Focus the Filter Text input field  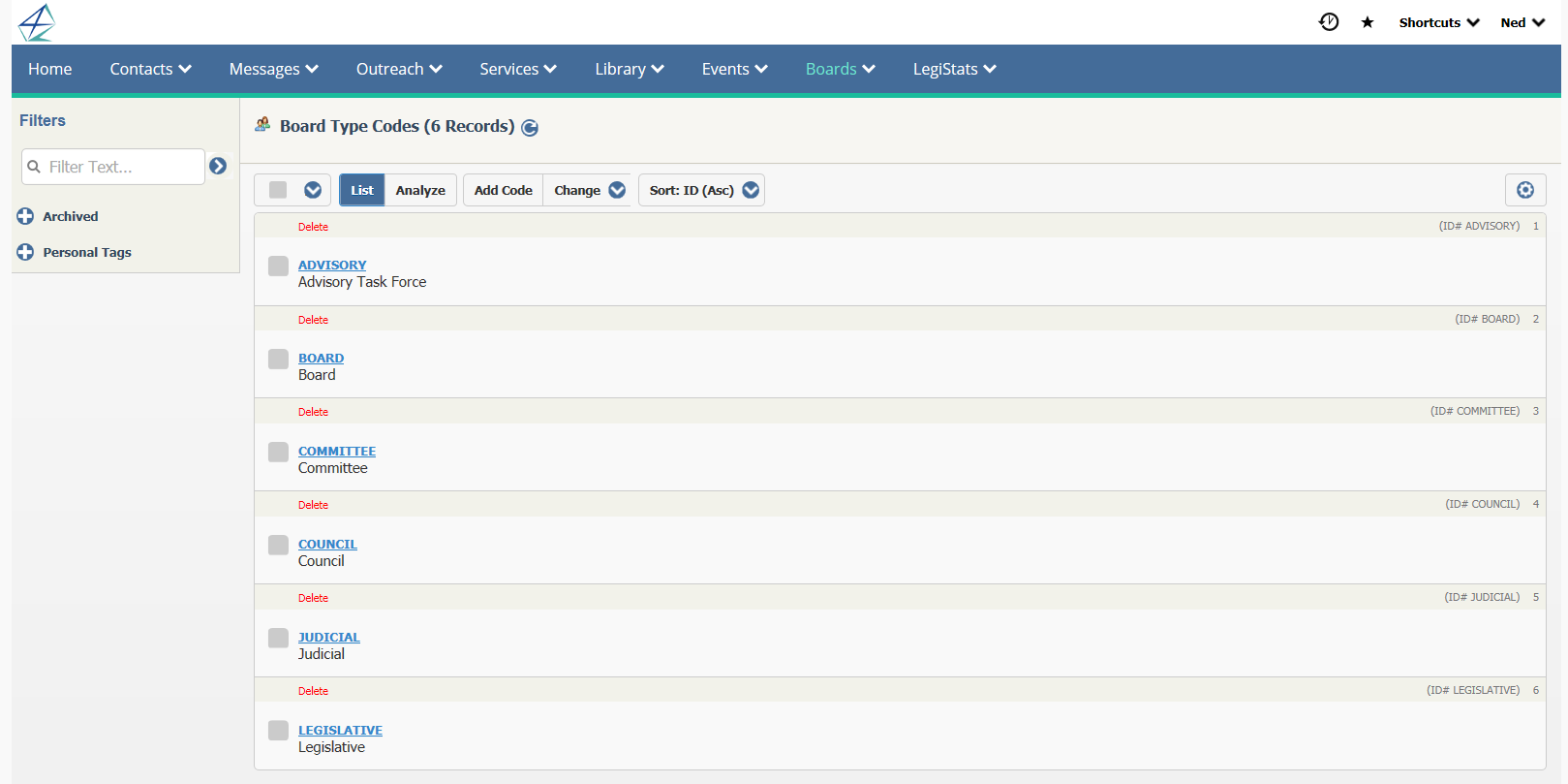click(x=113, y=167)
